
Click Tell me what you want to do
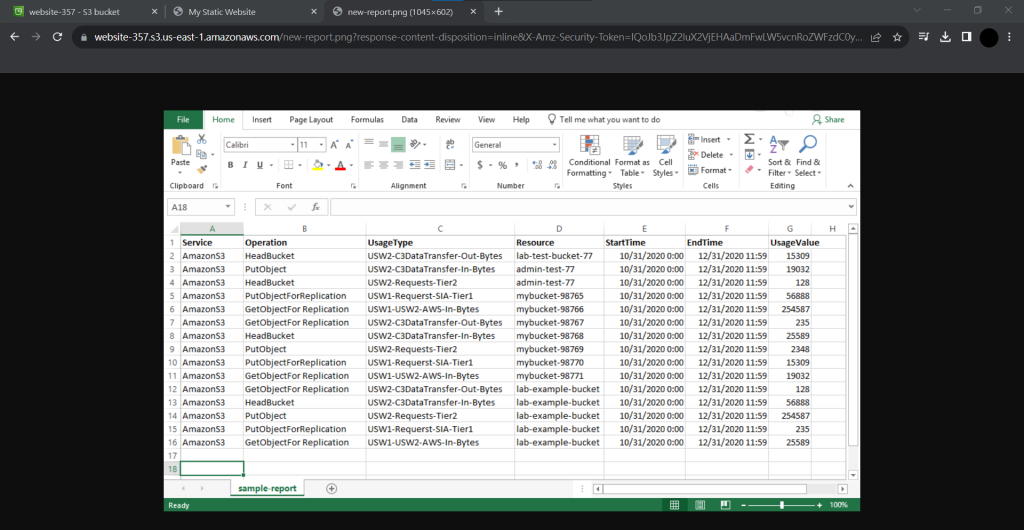[x=603, y=119]
